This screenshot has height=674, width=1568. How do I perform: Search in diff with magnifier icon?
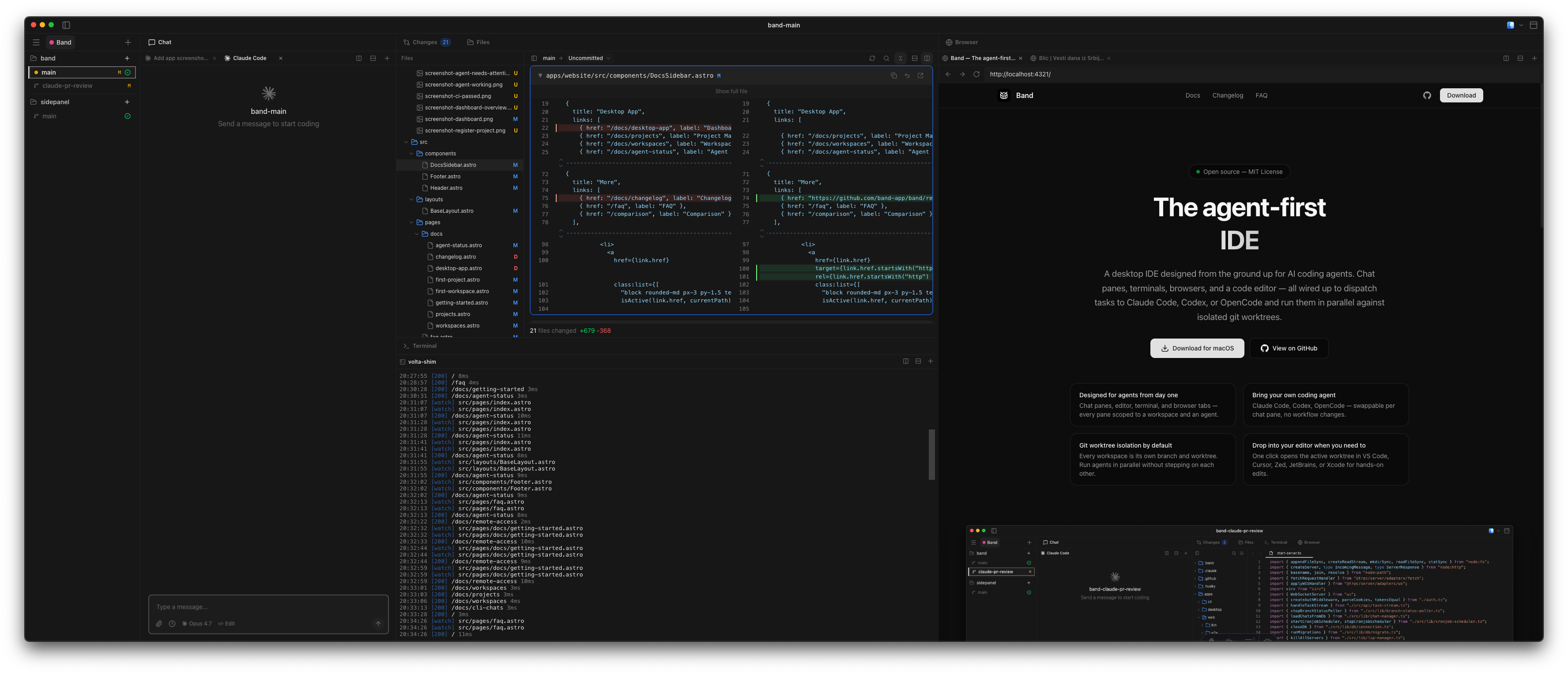click(x=886, y=58)
